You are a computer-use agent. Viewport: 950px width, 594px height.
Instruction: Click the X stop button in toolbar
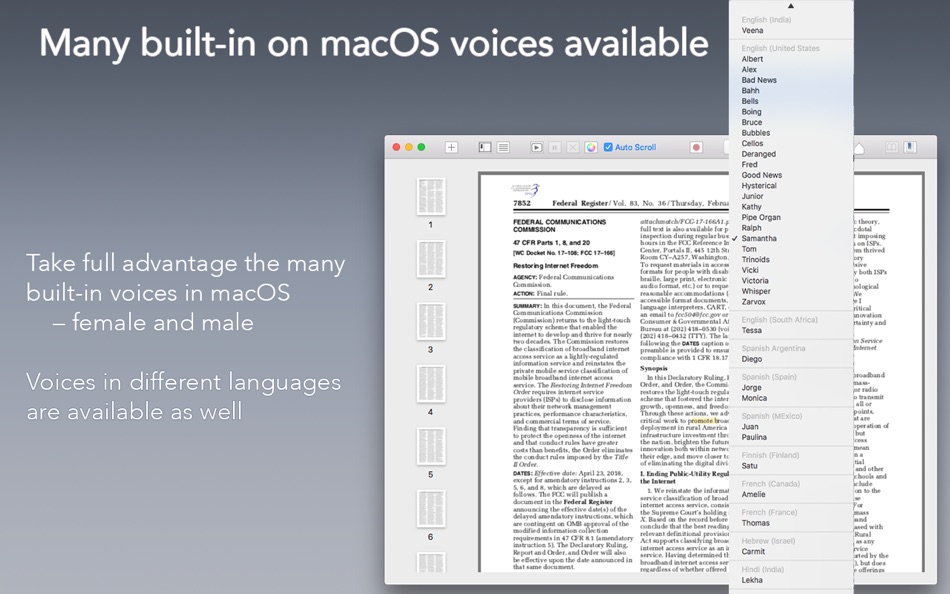pos(573,147)
